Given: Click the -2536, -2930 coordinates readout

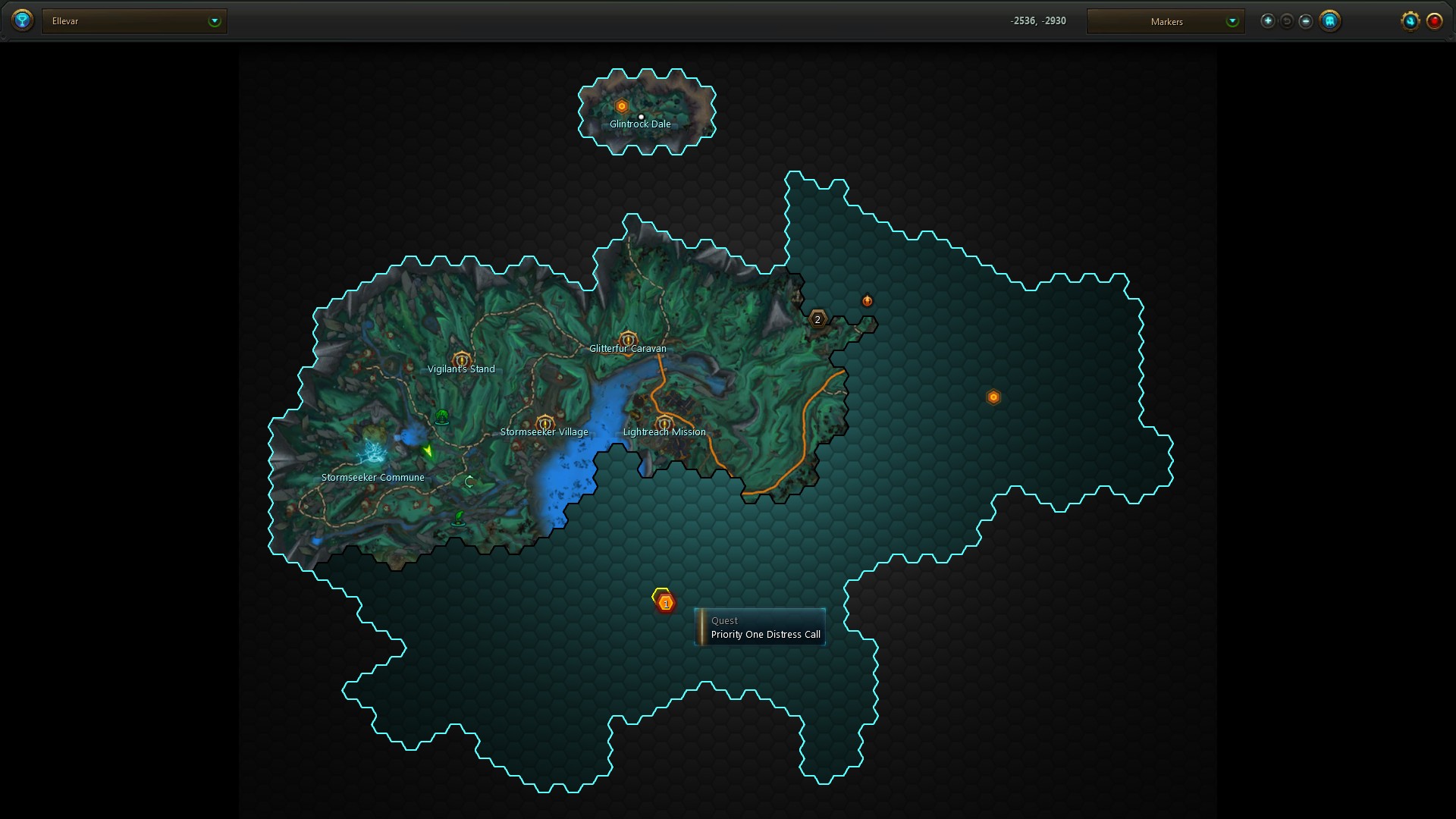Looking at the screenshot, I should 1038,21.
